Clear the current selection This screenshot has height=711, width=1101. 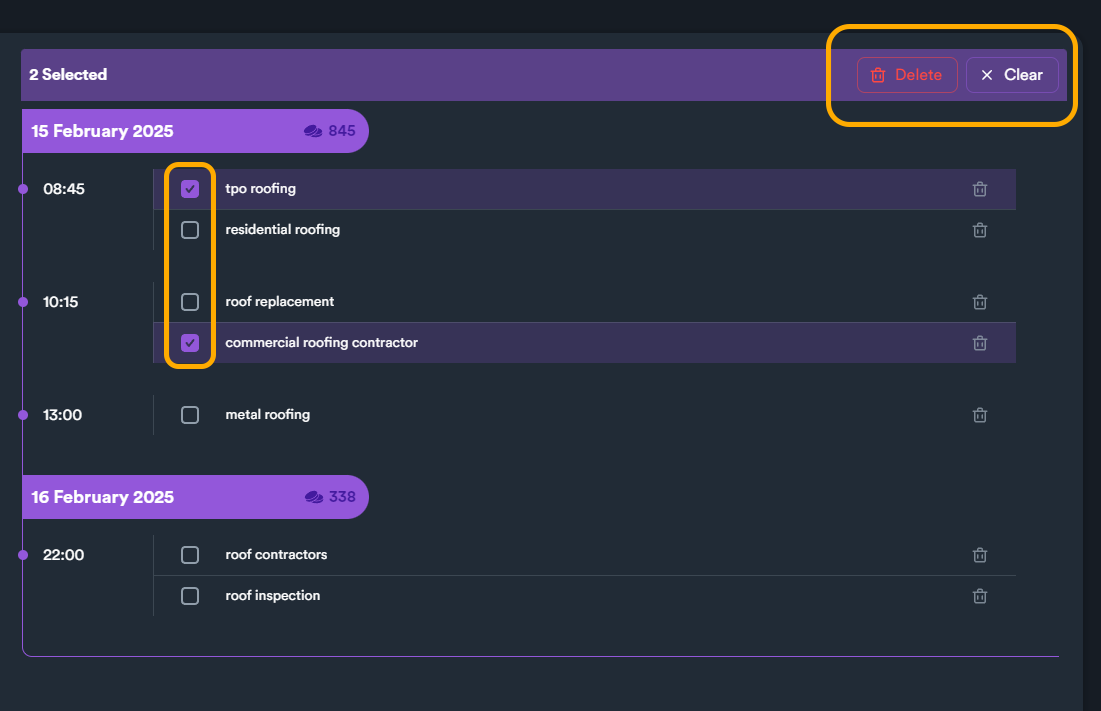(x=1011, y=75)
